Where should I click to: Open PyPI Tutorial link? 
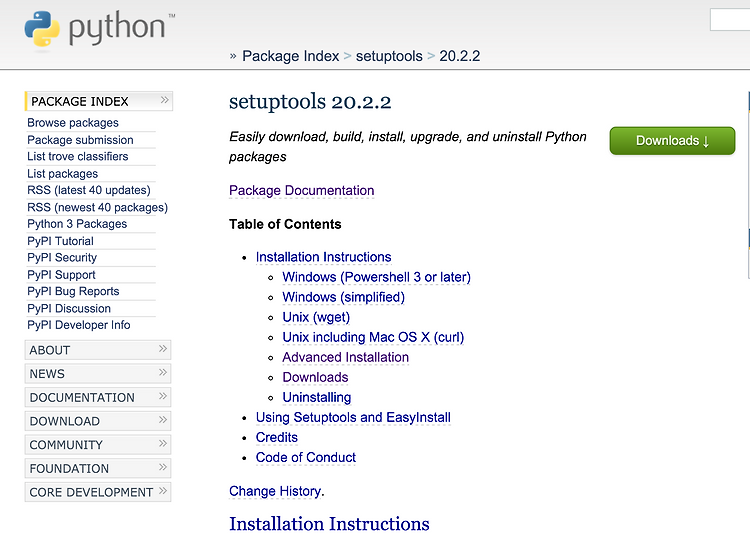(x=60, y=241)
